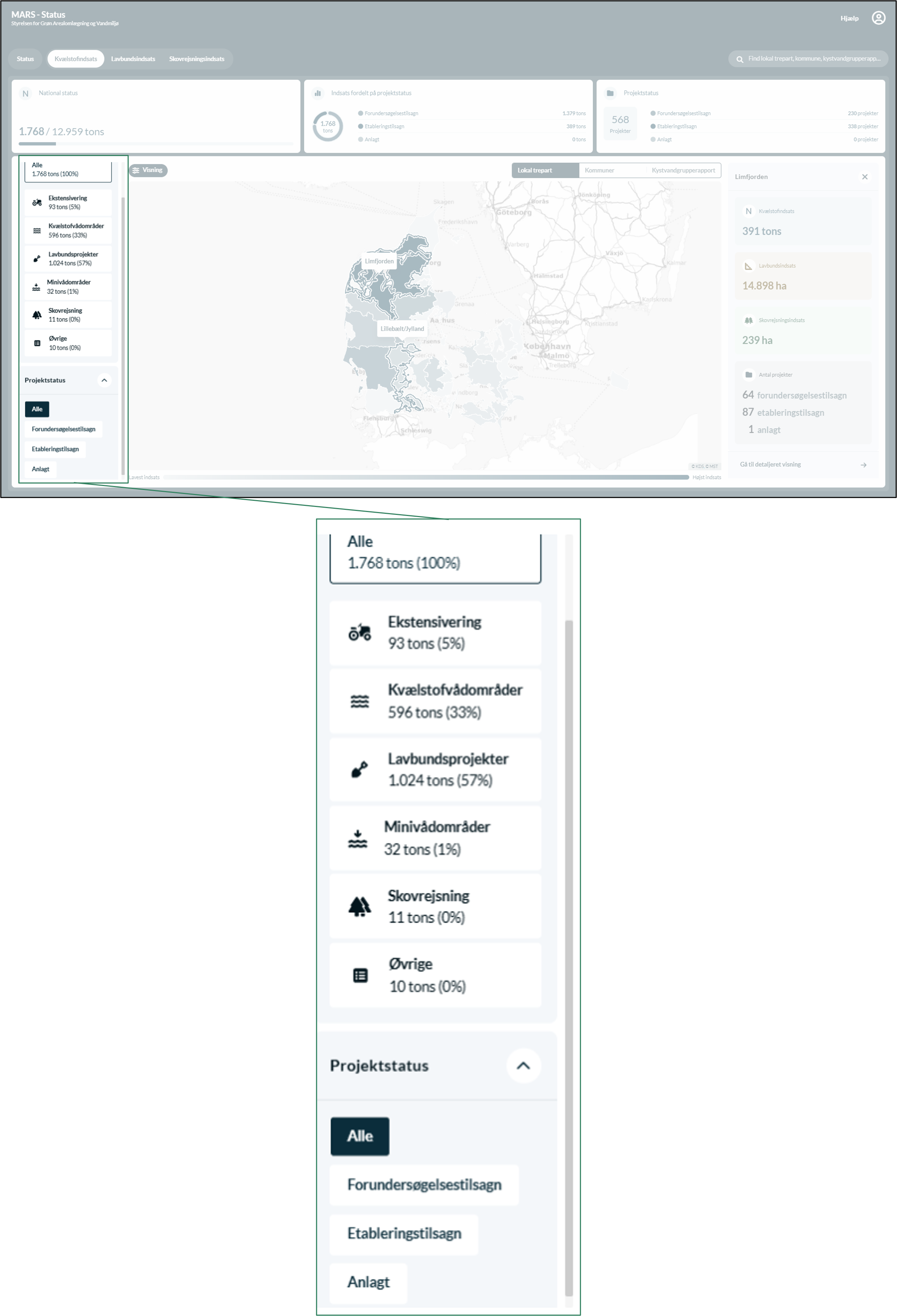The height and width of the screenshot is (1316, 897).
Task: Open the Visning display options
Action: pyautogui.click(x=148, y=171)
